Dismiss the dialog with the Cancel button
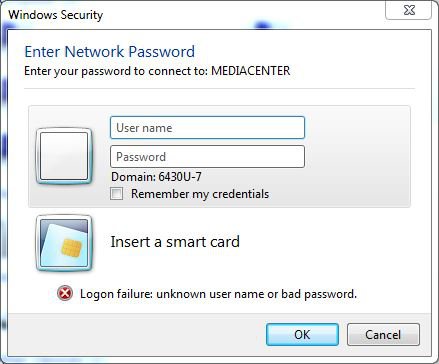This screenshot has height=364, width=439. 383,334
